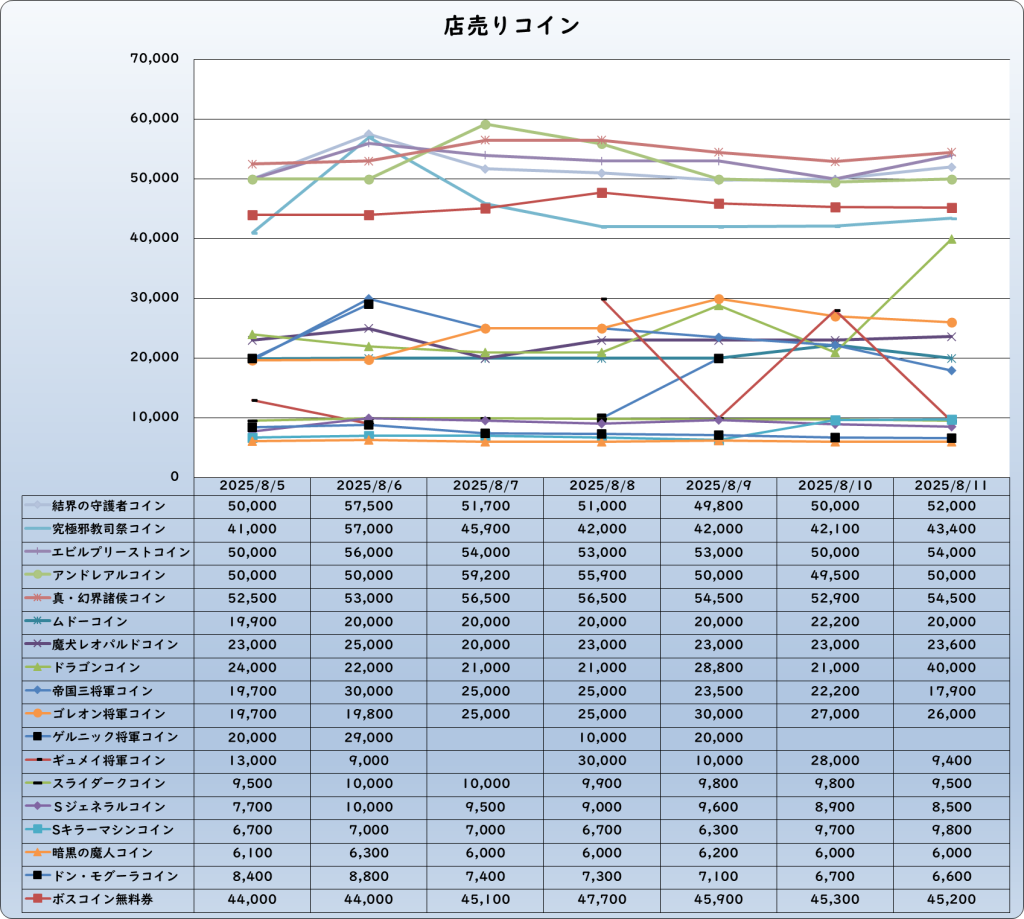
Task: Click 52,900 in 真・幻界諸侯コイン row
Action: (835, 598)
